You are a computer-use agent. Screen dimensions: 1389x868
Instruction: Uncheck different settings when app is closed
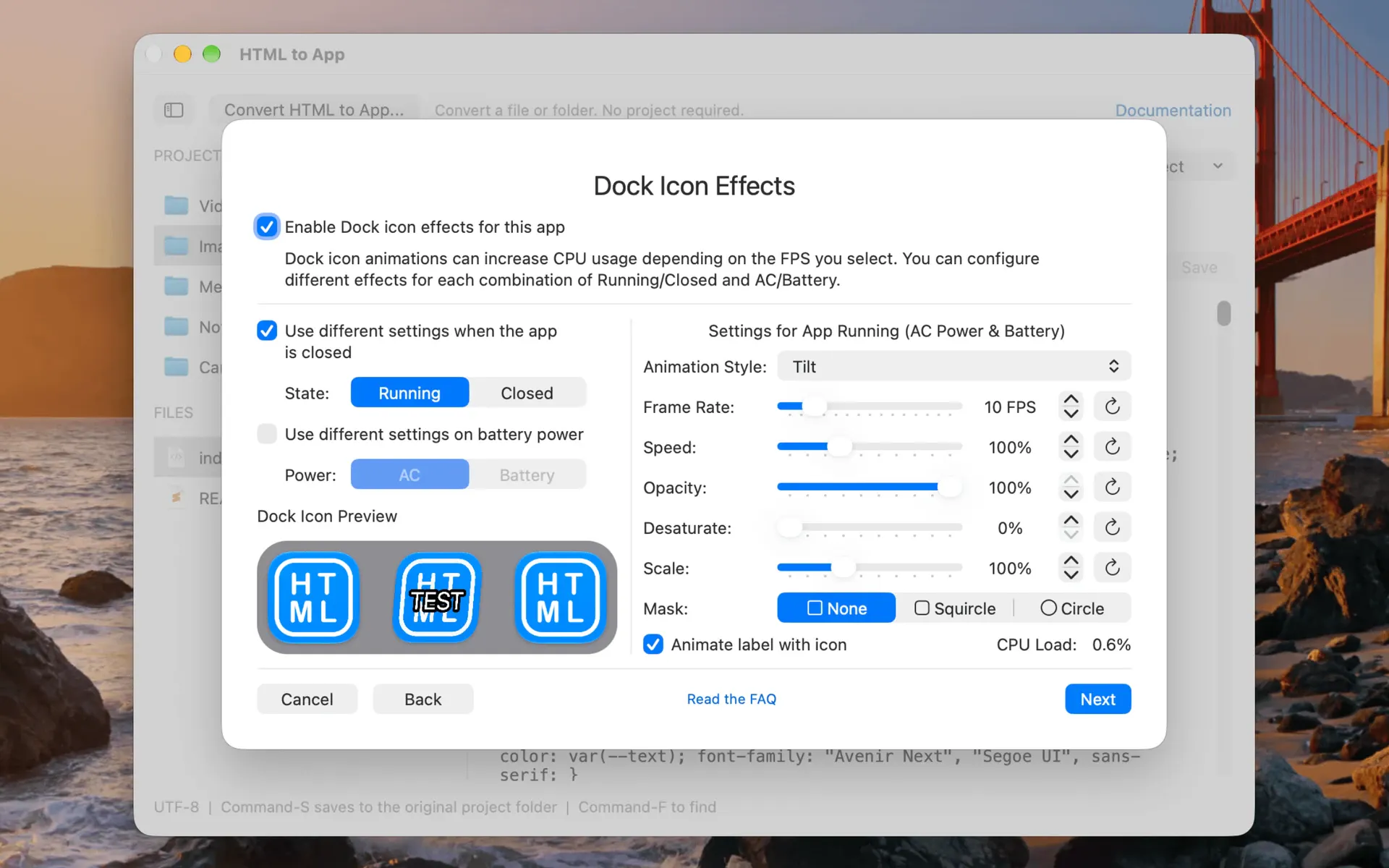pyautogui.click(x=267, y=331)
